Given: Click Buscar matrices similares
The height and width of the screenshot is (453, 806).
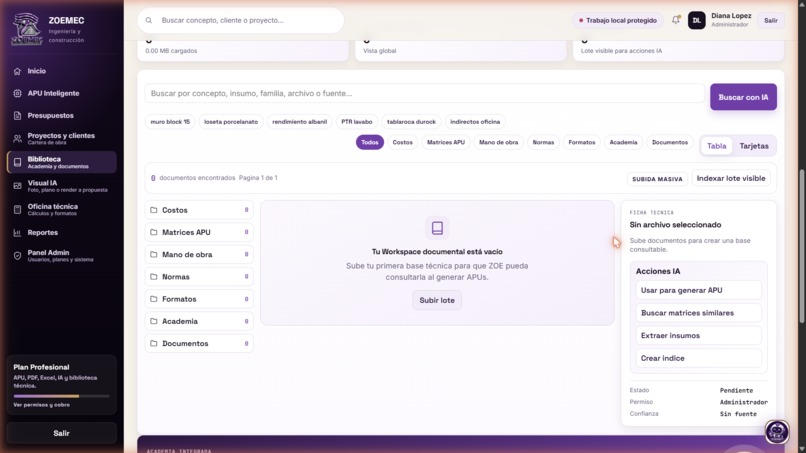Looking at the screenshot, I should [x=699, y=313].
